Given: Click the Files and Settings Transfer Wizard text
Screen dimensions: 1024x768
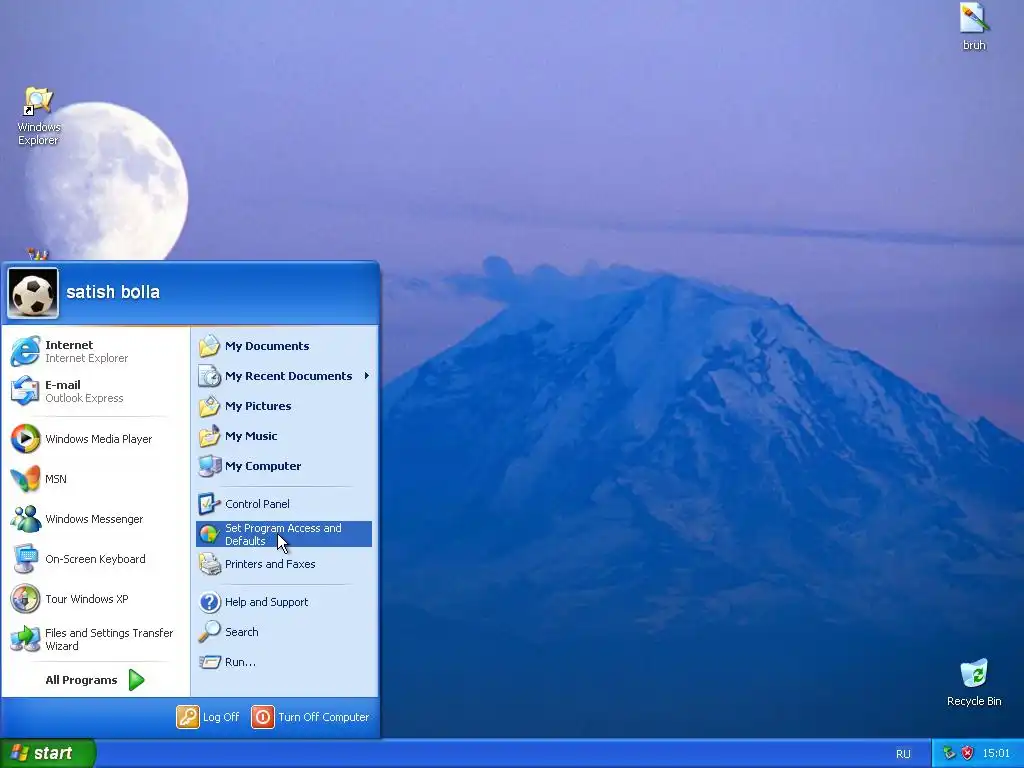Looking at the screenshot, I should coord(109,639).
